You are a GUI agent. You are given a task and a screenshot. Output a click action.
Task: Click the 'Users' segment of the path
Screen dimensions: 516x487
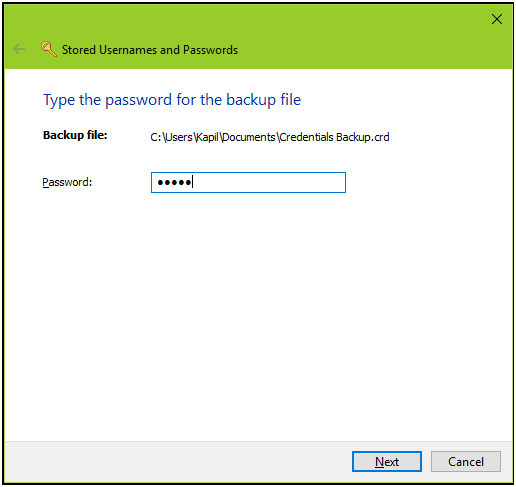(x=179, y=137)
